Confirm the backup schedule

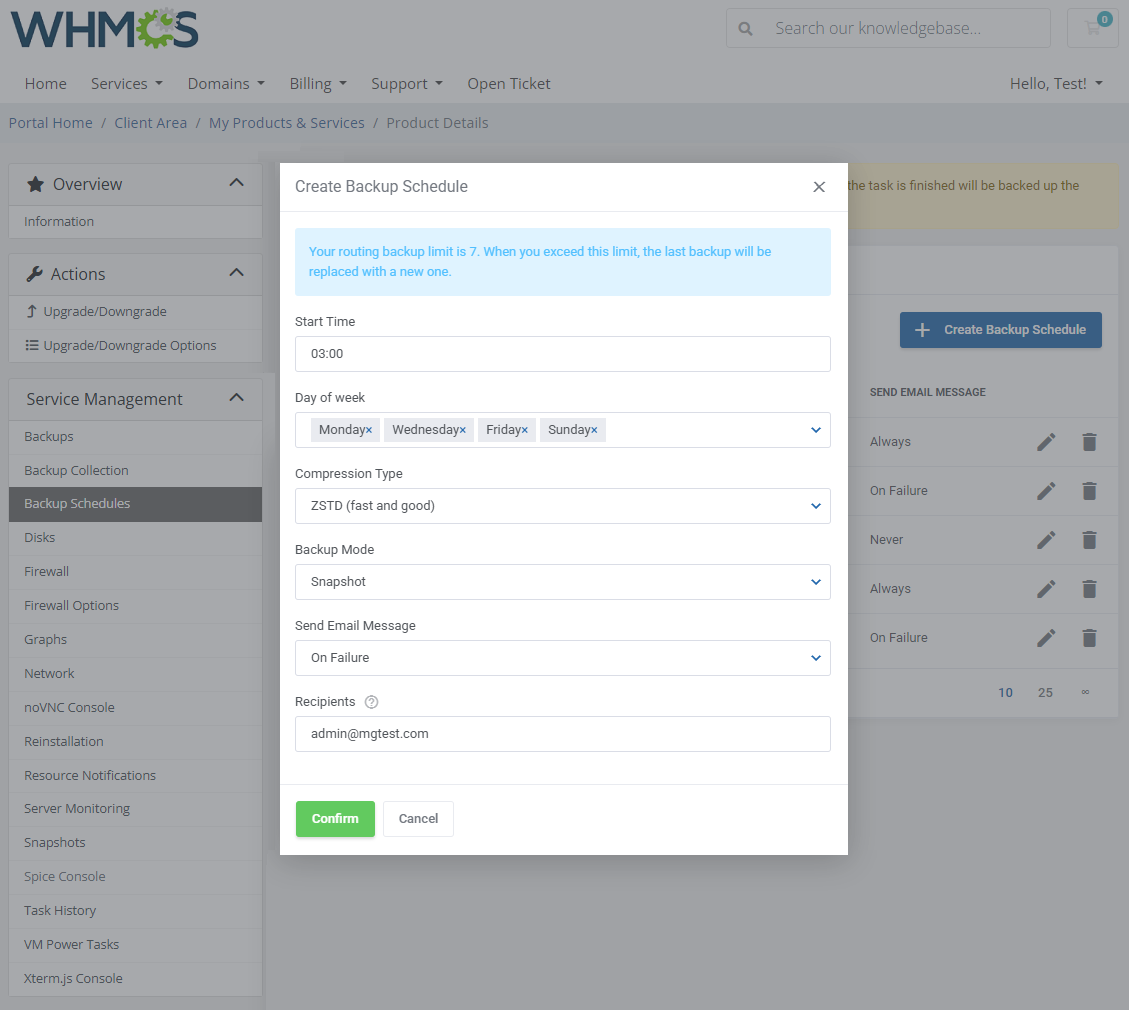336,819
